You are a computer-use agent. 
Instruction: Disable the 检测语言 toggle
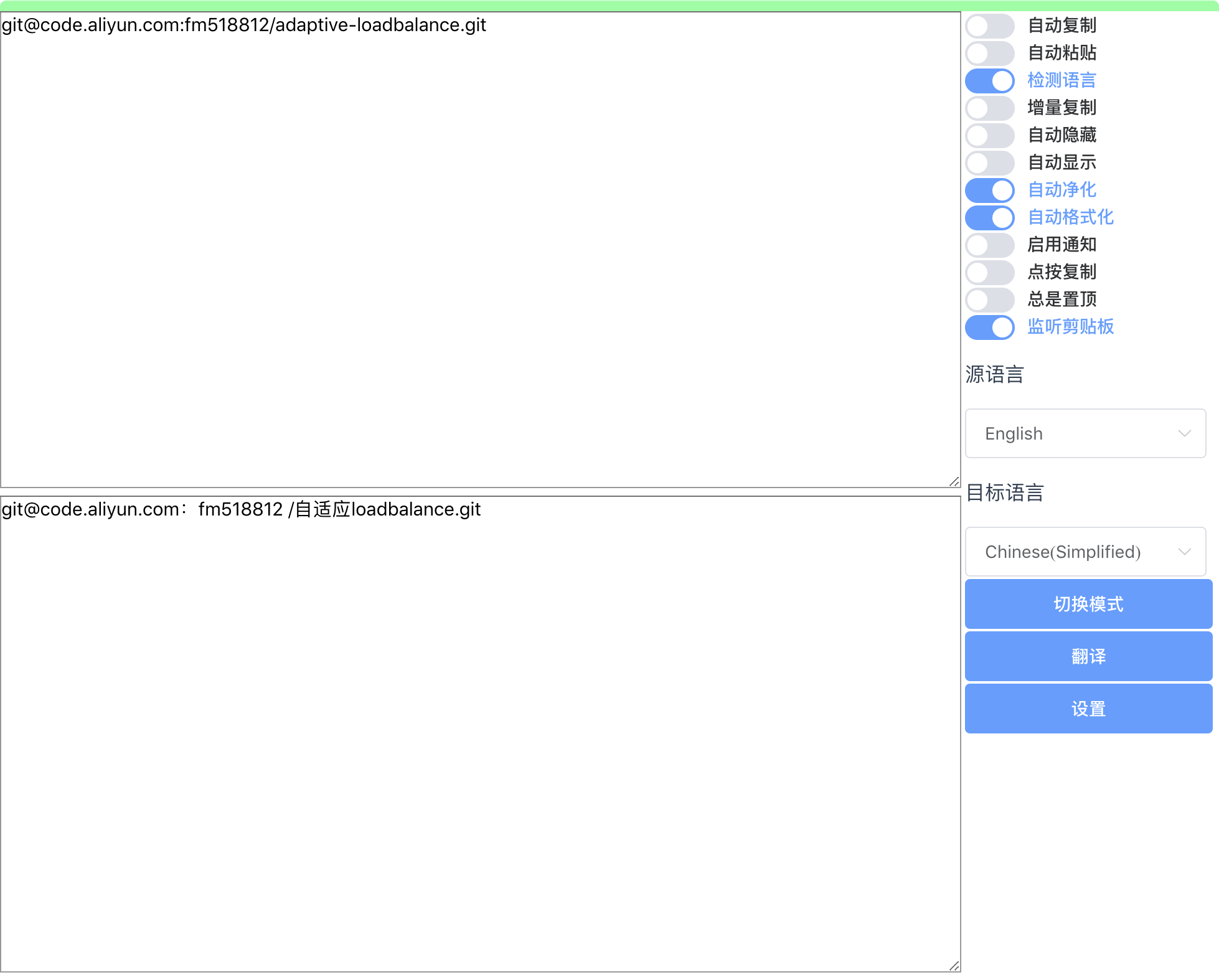coord(989,80)
